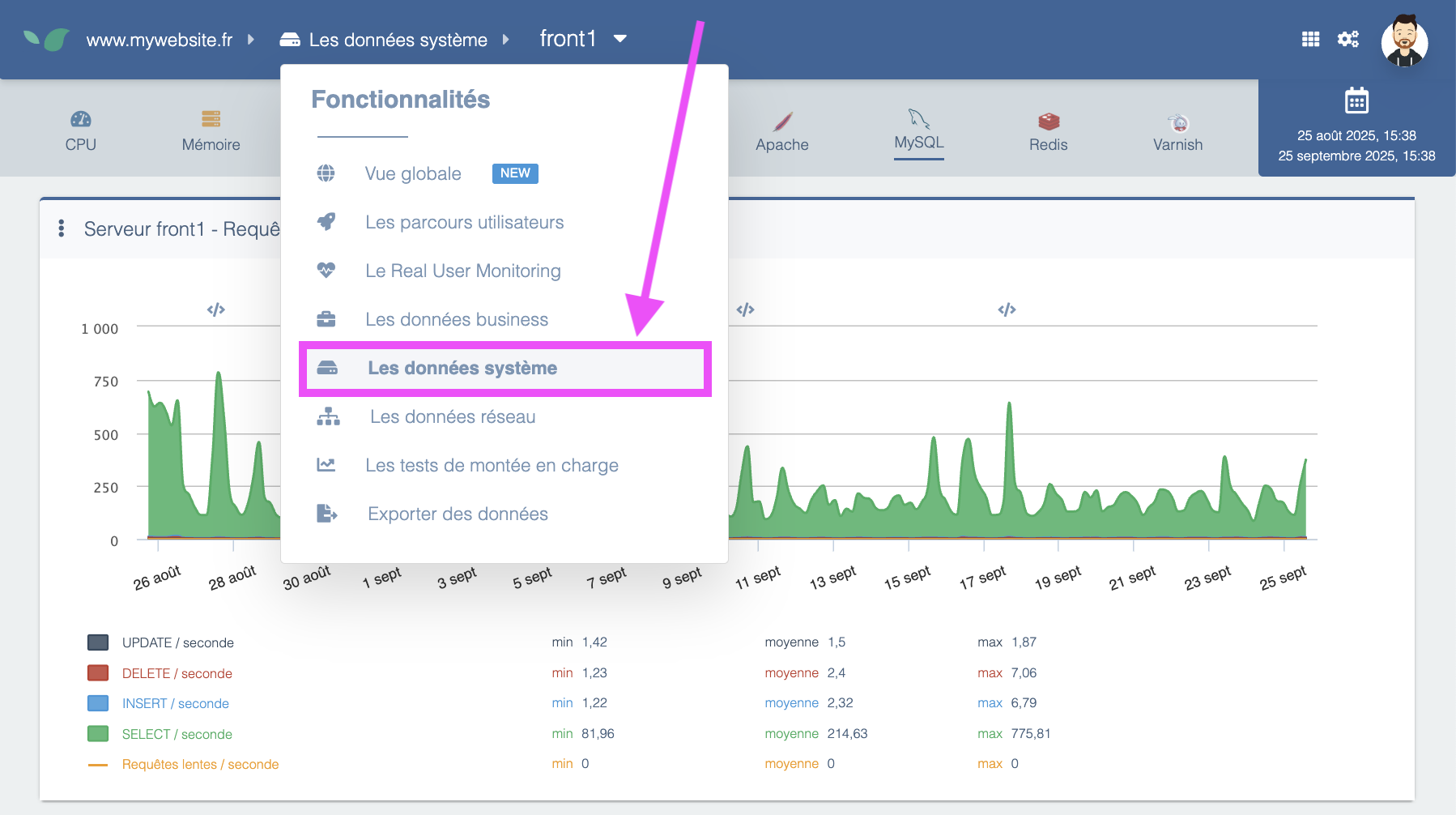The width and height of the screenshot is (1456, 815).
Task: Open the calendar date range picker
Action: click(1356, 101)
